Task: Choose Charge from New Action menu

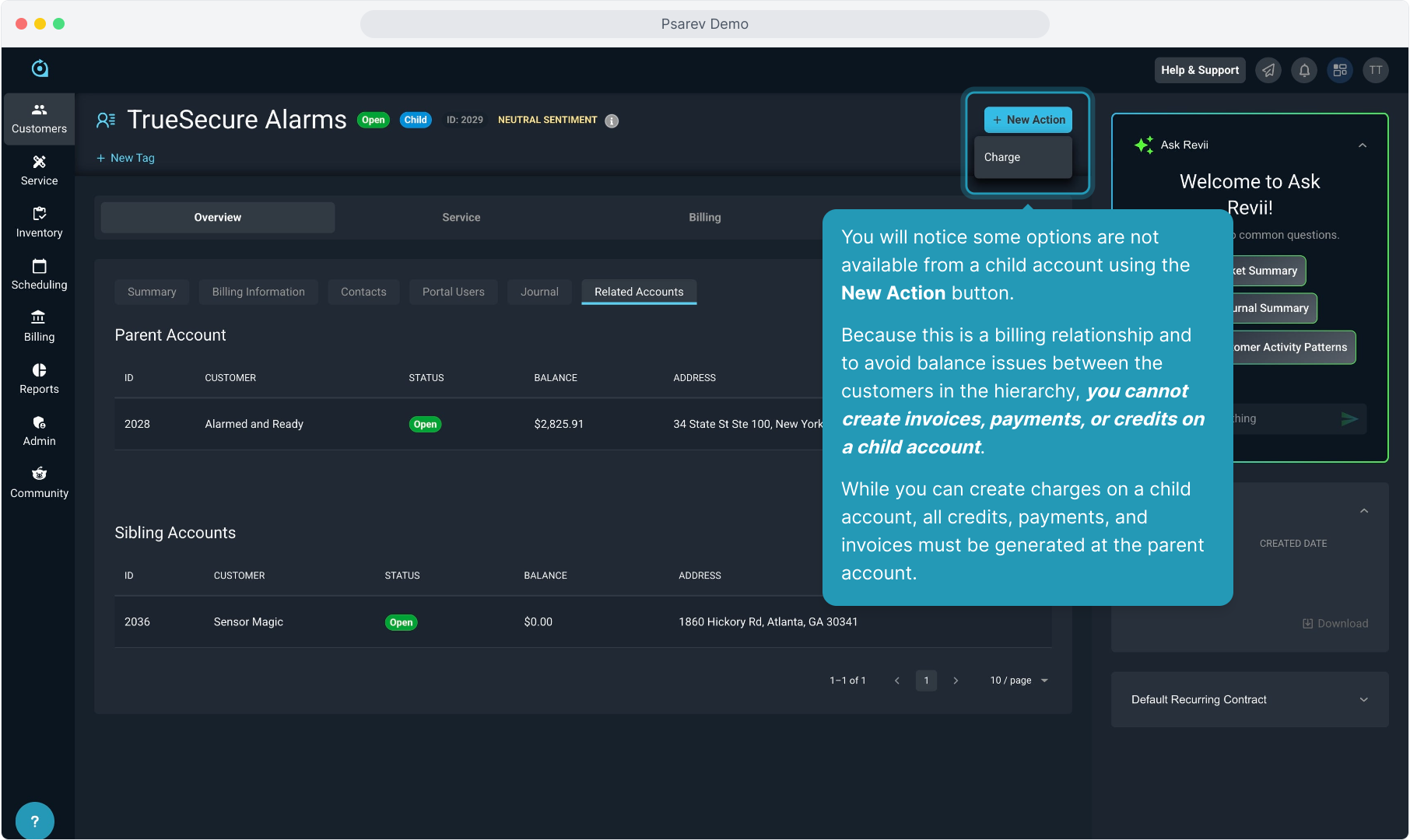Action: 1002,157
